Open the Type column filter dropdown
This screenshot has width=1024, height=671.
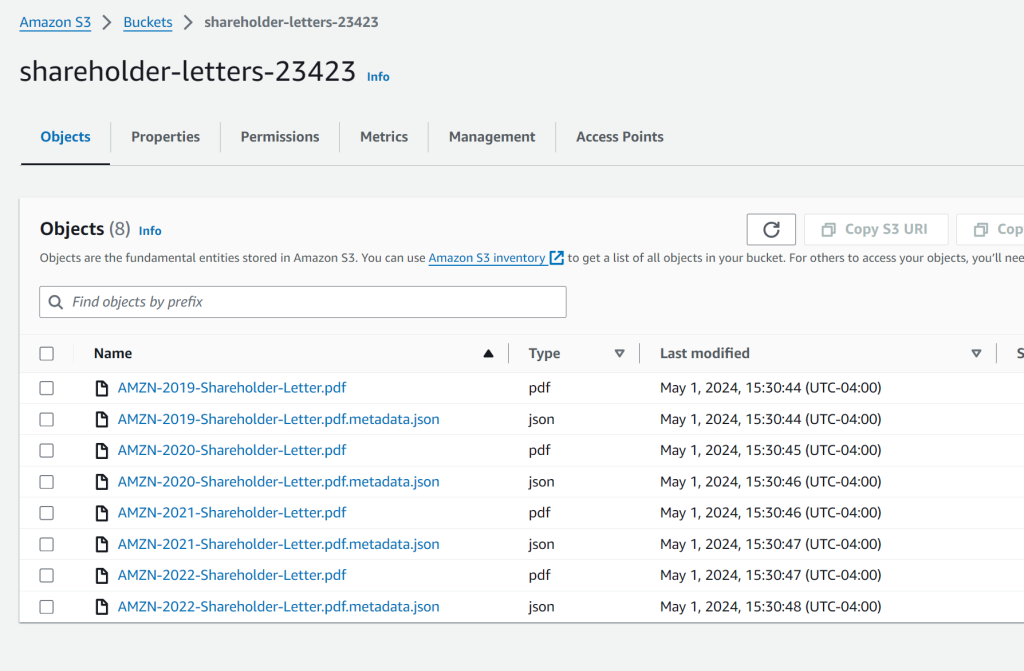(x=620, y=353)
